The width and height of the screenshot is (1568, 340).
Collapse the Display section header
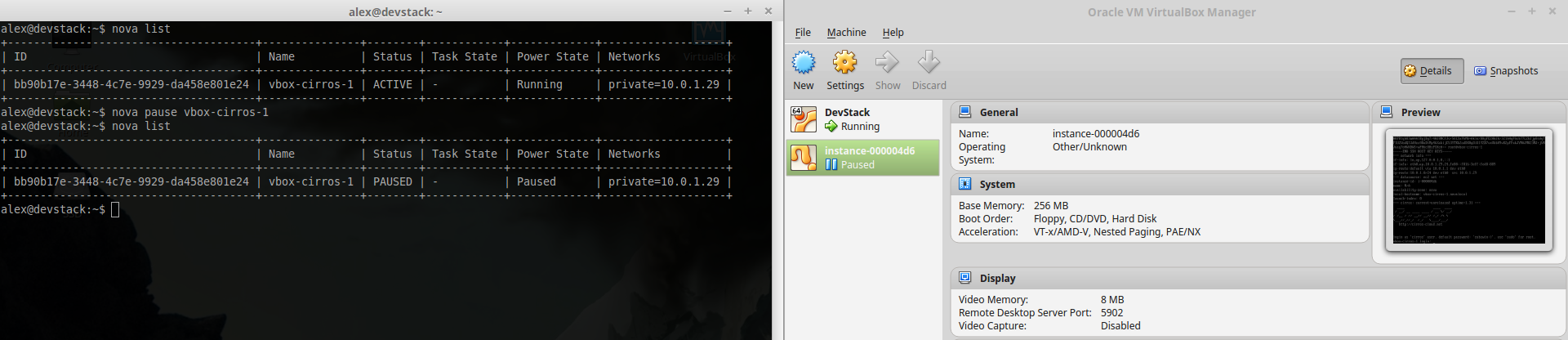tap(997, 279)
